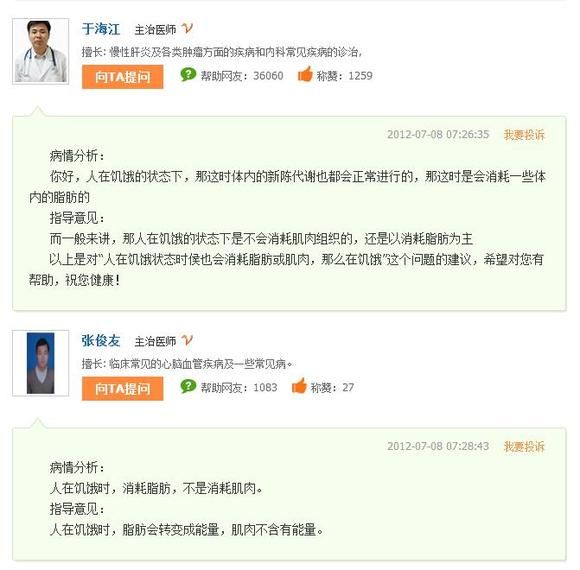The height and width of the screenshot is (570, 580).
Task: Open 张俊友's name link
Action: tap(101, 341)
